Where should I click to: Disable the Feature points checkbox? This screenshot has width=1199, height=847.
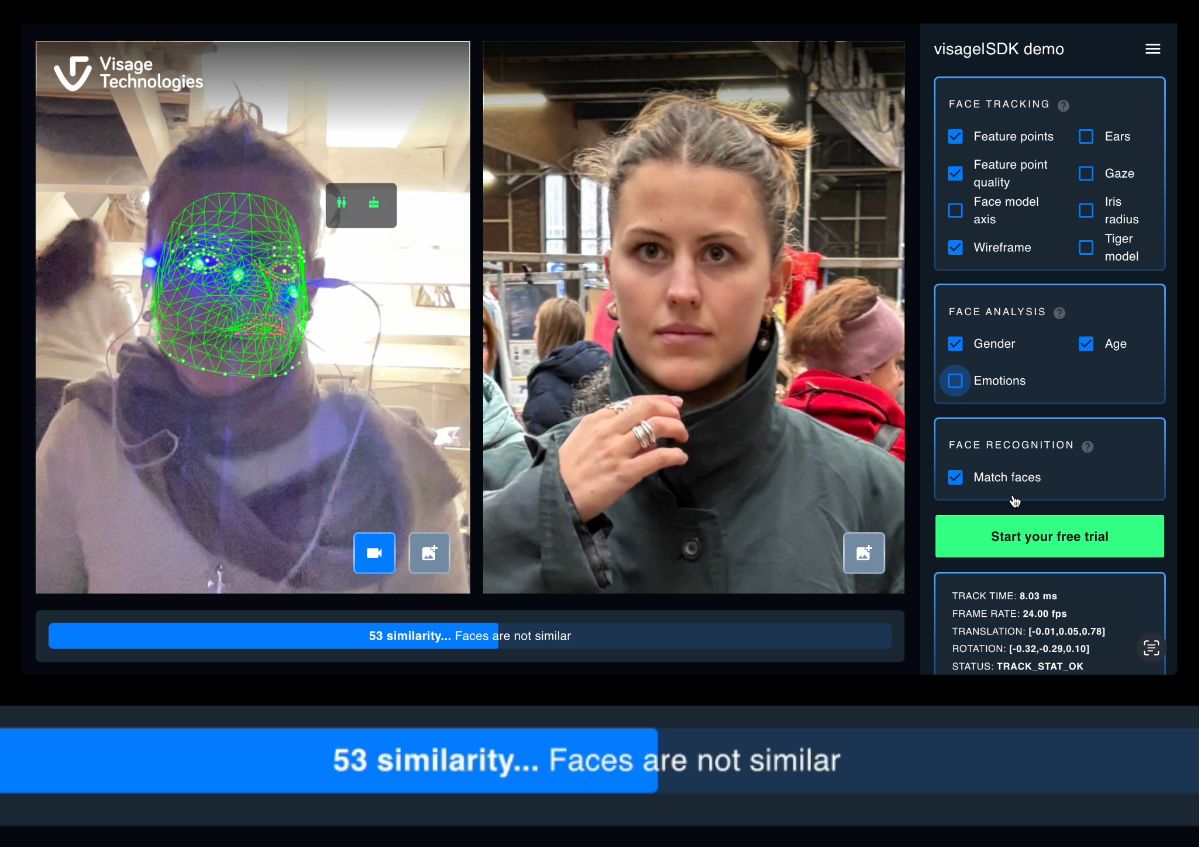(955, 136)
